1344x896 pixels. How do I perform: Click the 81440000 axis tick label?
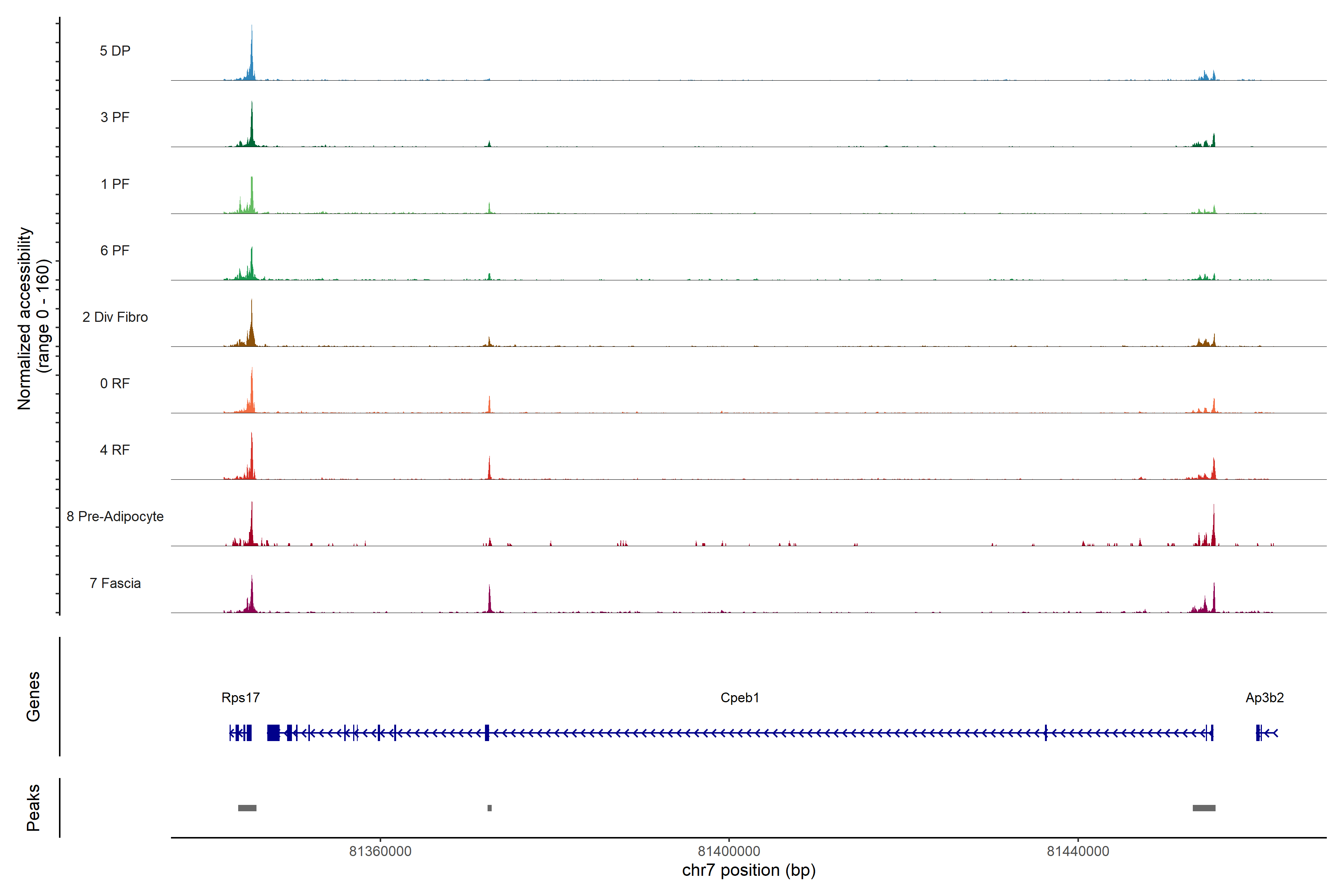1078,851
